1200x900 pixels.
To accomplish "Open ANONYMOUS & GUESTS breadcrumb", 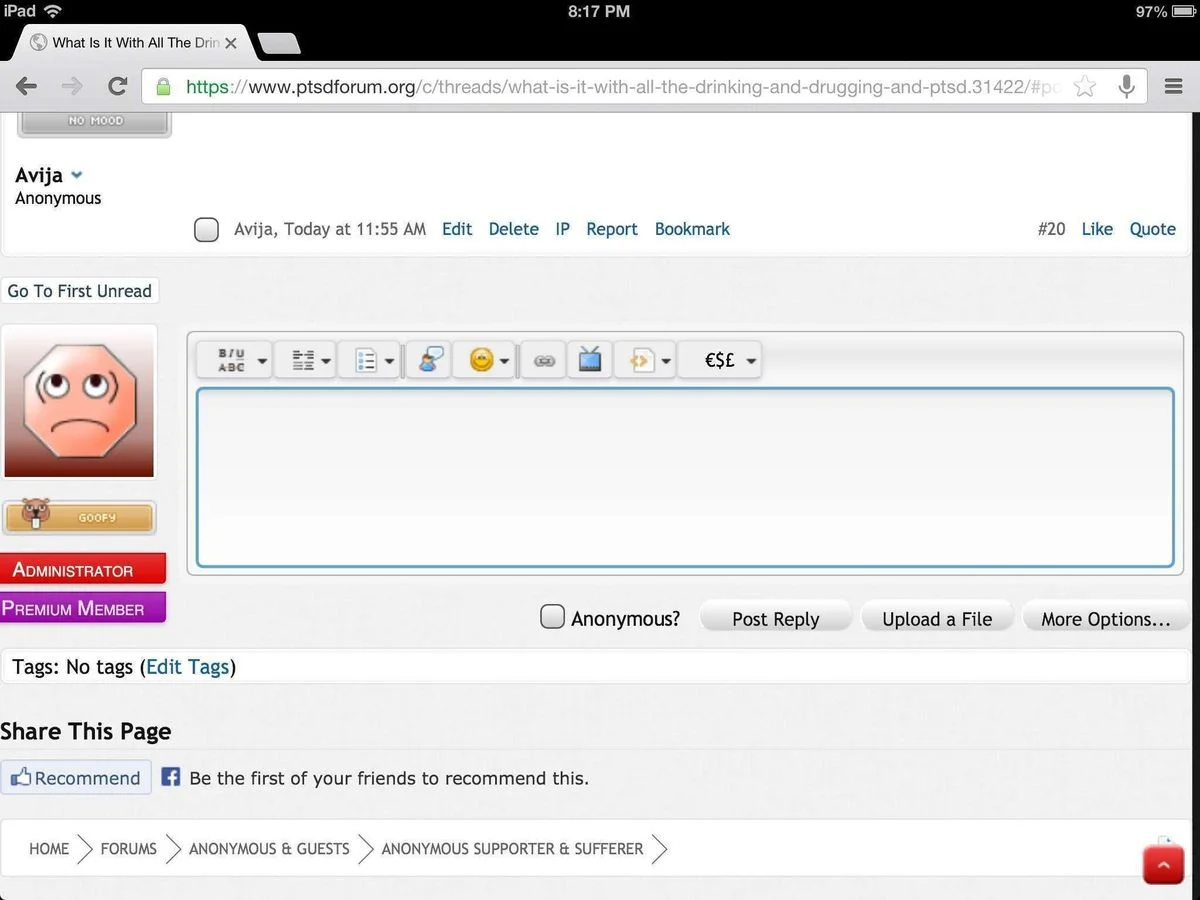I will (x=269, y=849).
